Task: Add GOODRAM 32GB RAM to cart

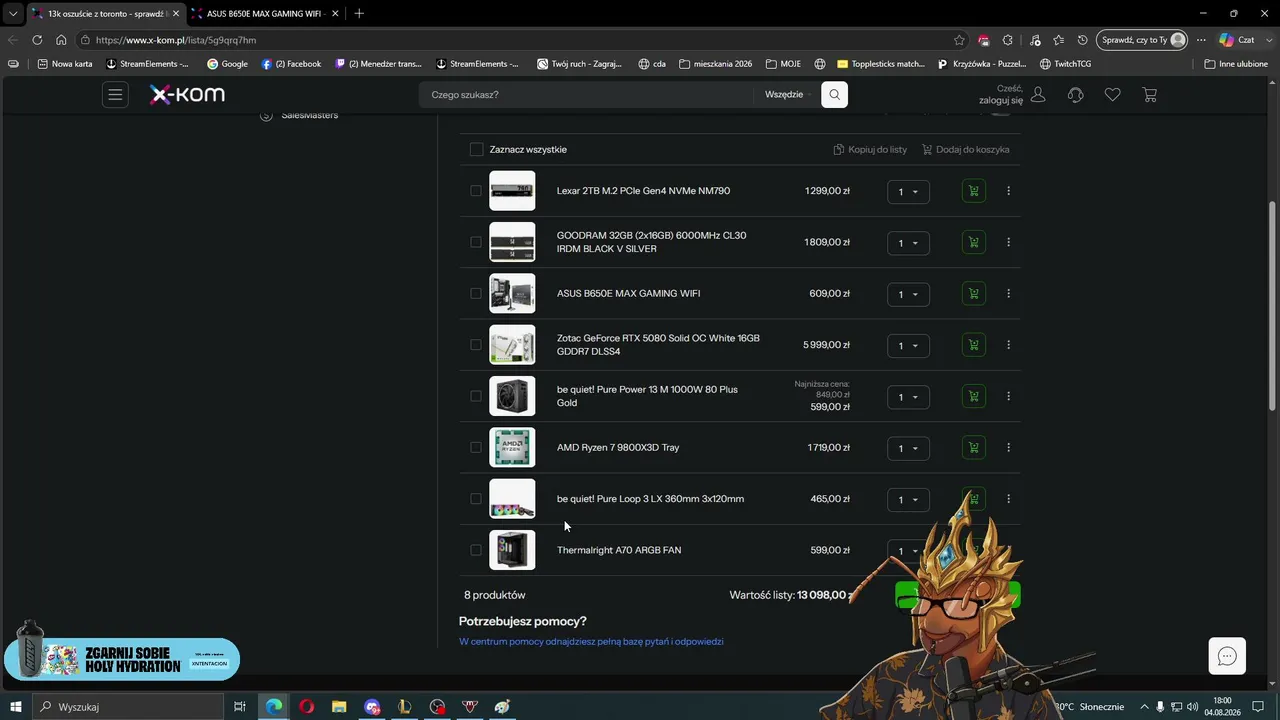Action: coord(973,242)
